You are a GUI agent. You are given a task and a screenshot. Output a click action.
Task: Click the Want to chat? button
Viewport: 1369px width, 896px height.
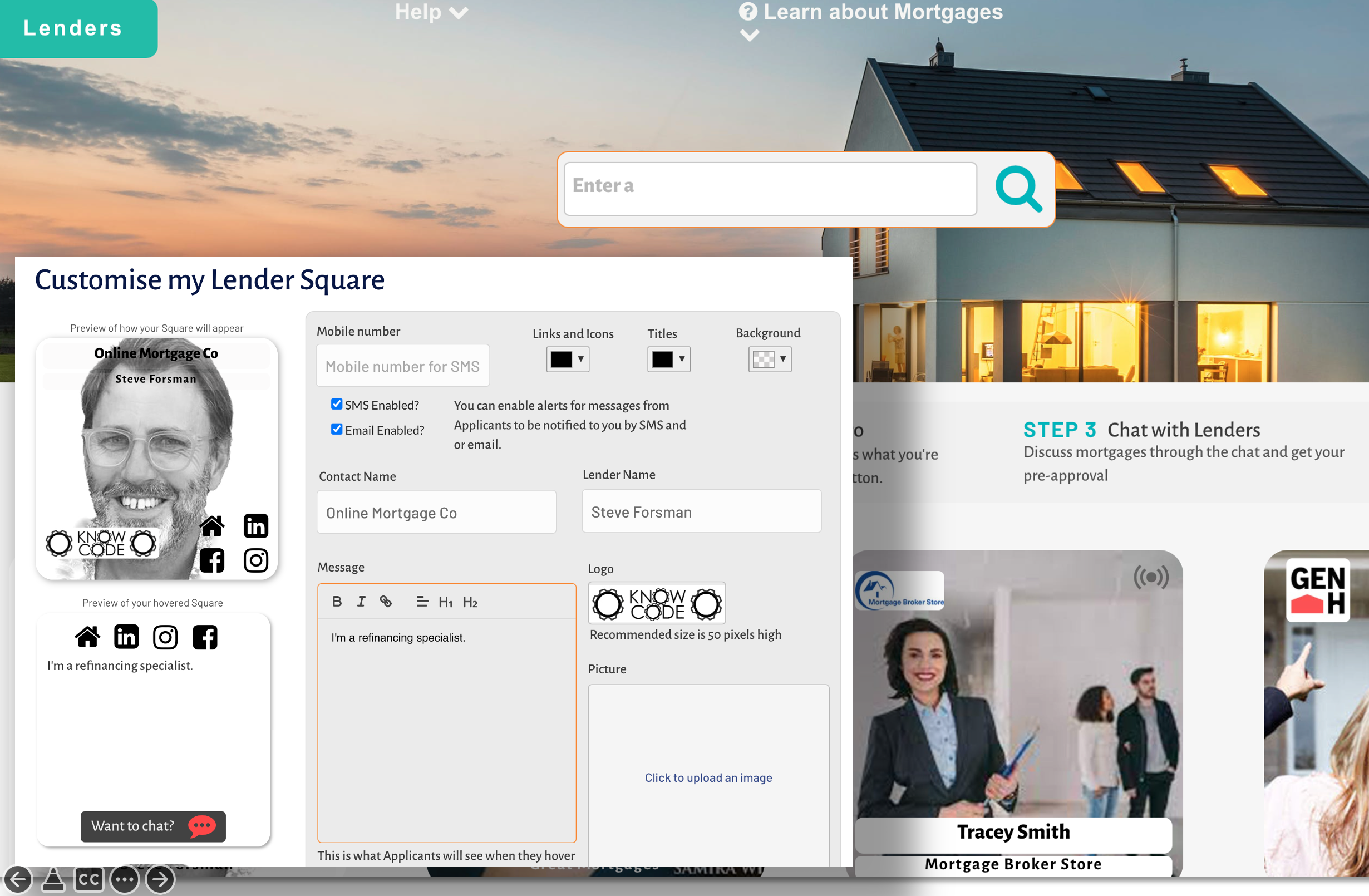153,826
